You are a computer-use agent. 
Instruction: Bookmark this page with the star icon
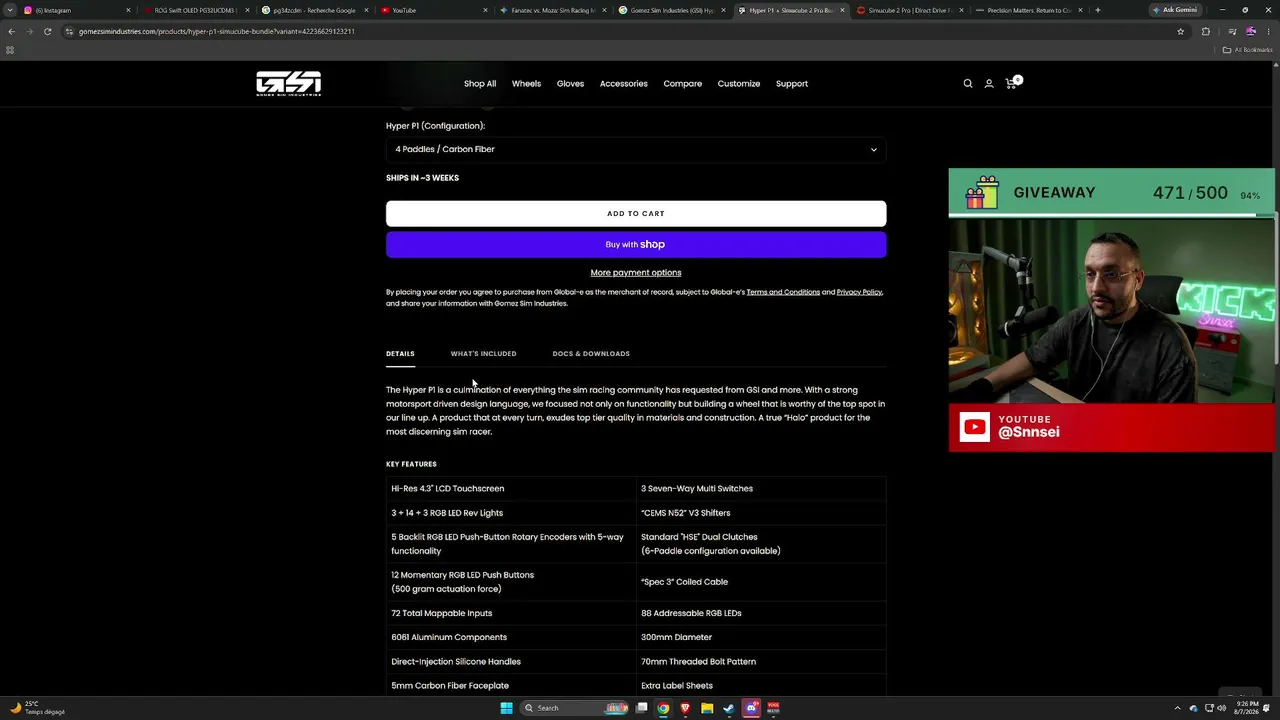1181,31
